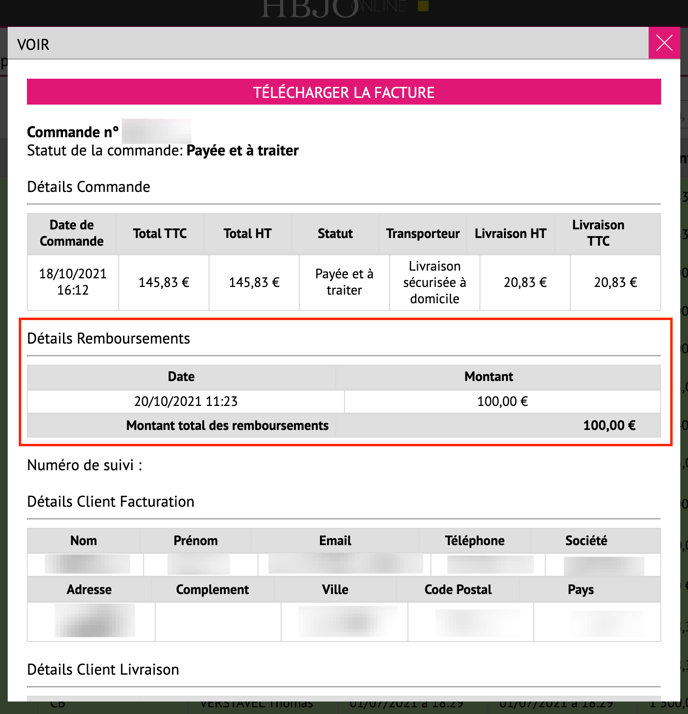
Task: Select the Email column header in billing details
Action: point(335,540)
